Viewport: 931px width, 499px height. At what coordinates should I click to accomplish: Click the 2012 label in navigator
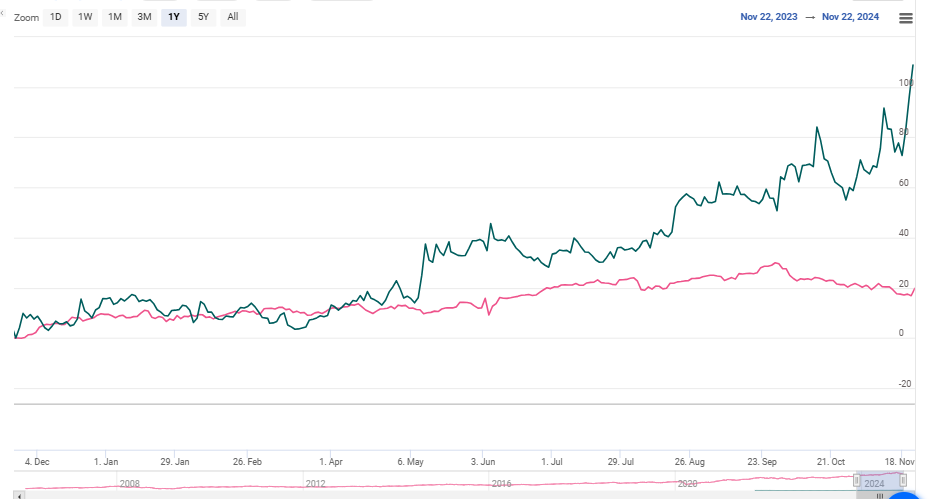coord(315,484)
